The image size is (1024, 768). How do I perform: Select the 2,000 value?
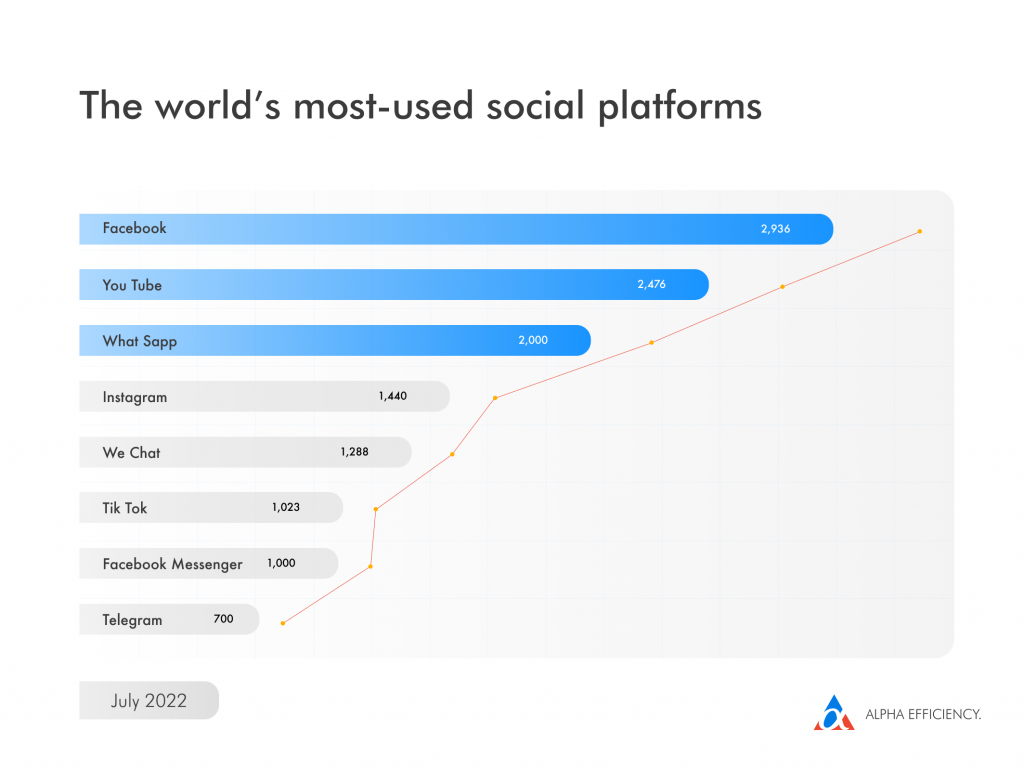coord(533,340)
